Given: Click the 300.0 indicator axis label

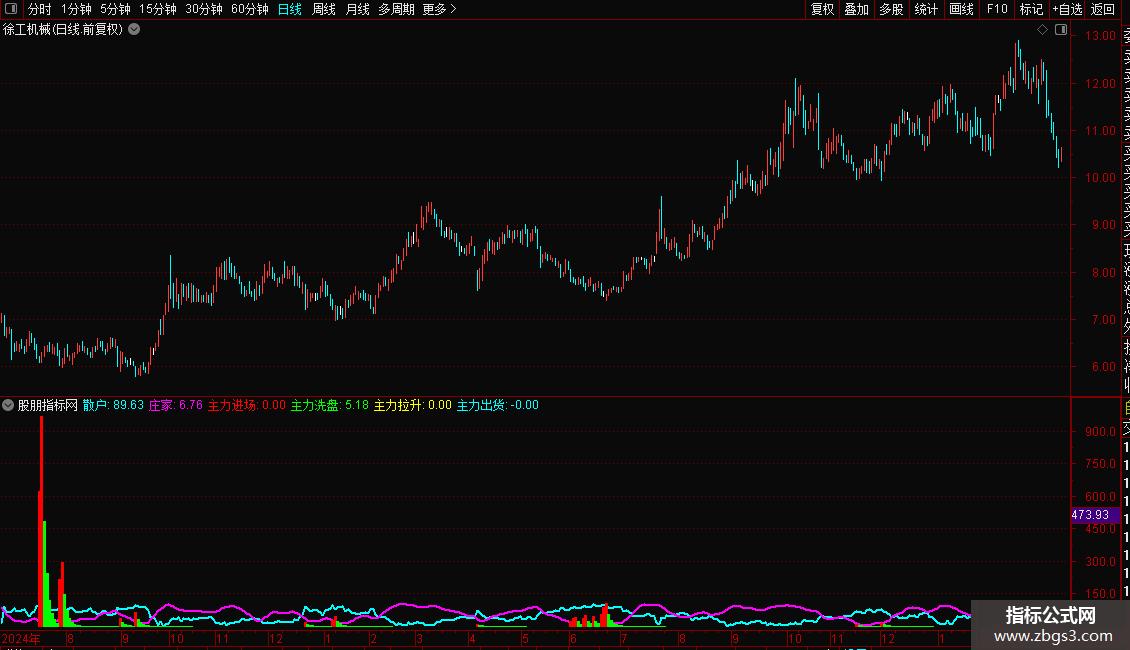Looking at the screenshot, I should pos(1100,561).
